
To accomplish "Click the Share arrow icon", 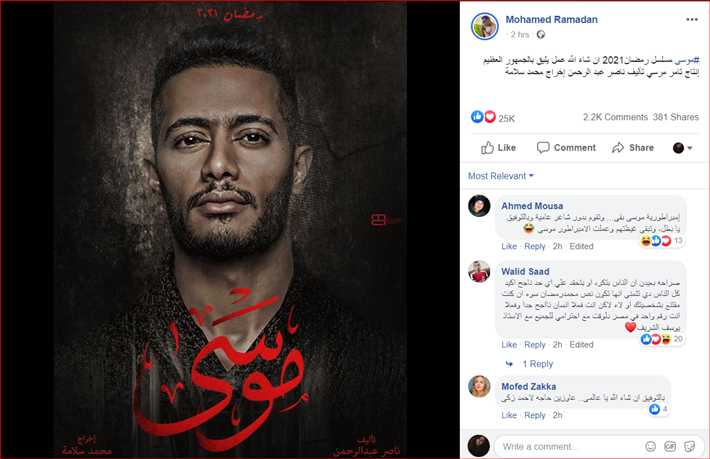I will click(618, 148).
